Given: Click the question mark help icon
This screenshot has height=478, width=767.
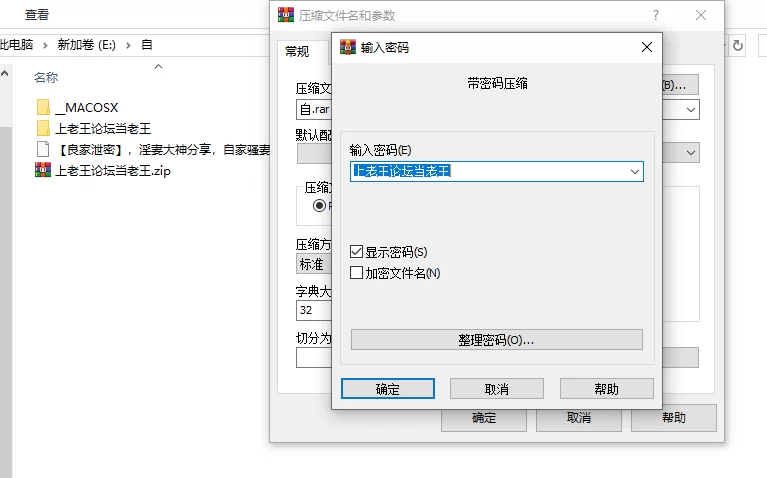Looking at the screenshot, I should (656, 15).
